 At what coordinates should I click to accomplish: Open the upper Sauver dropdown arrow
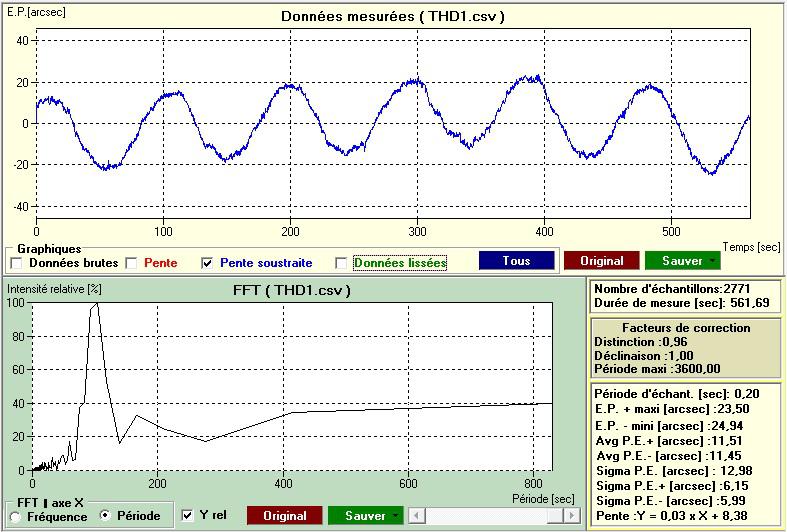(x=712, y=260)
